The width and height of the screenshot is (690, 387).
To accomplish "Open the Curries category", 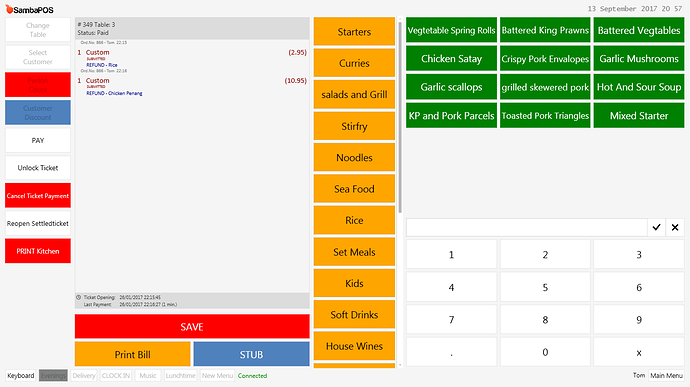I will point(354,63).
